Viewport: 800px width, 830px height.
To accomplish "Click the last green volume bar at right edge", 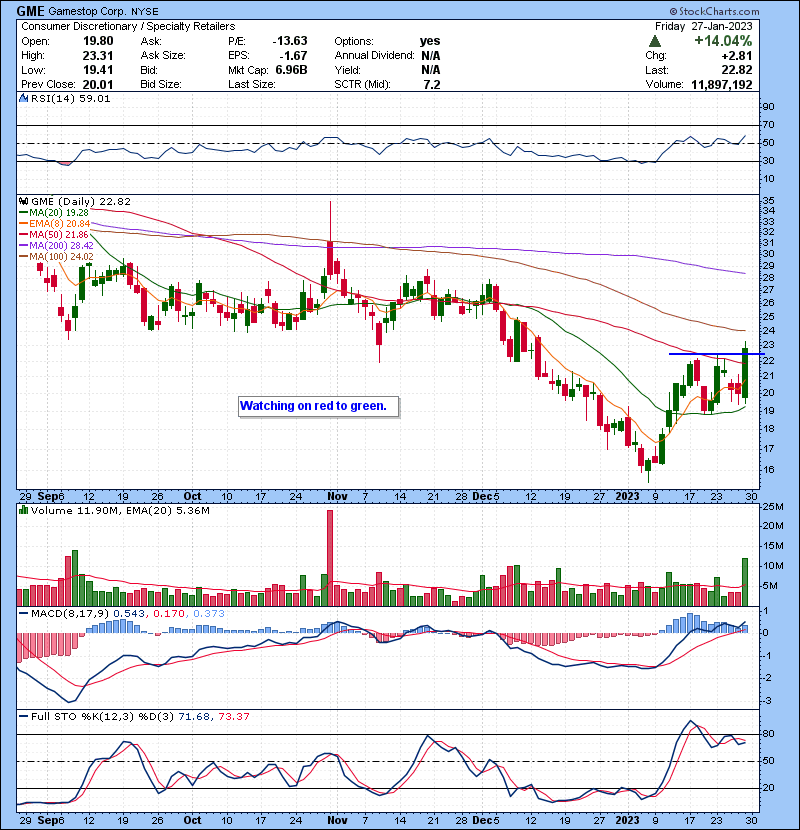I will (745, 582).
